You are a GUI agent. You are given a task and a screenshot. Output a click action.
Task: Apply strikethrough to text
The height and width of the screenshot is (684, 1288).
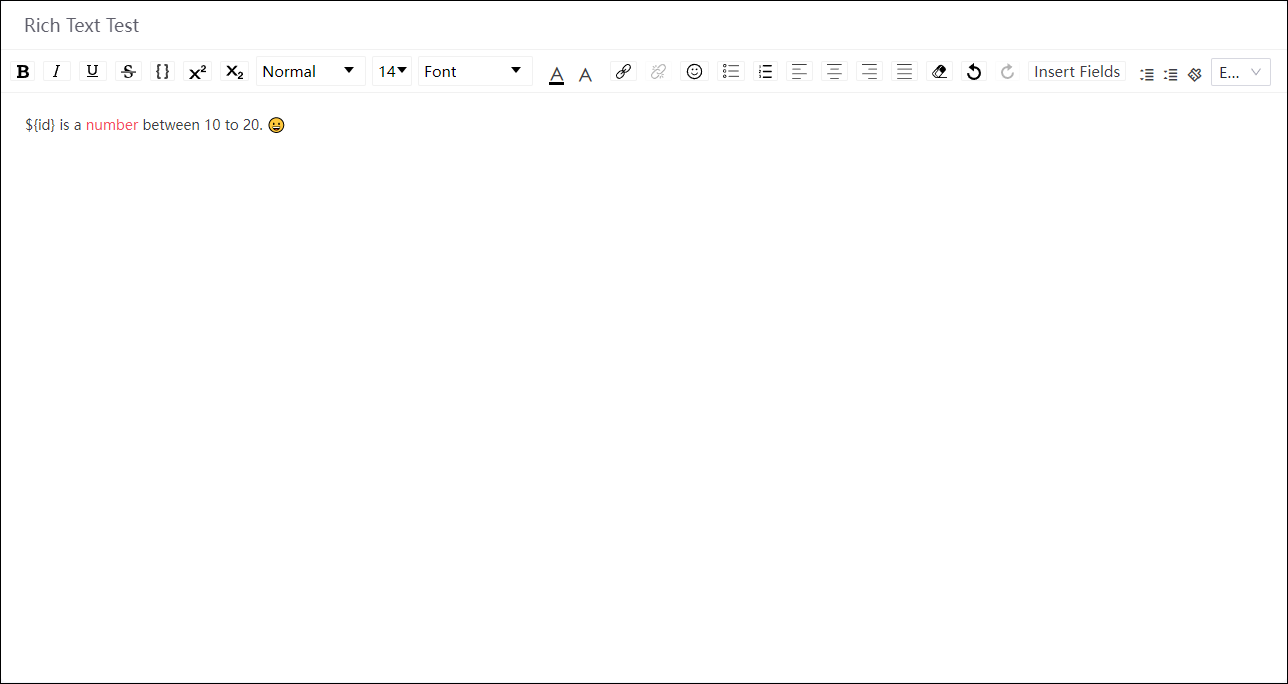click(x=128, y=72)
